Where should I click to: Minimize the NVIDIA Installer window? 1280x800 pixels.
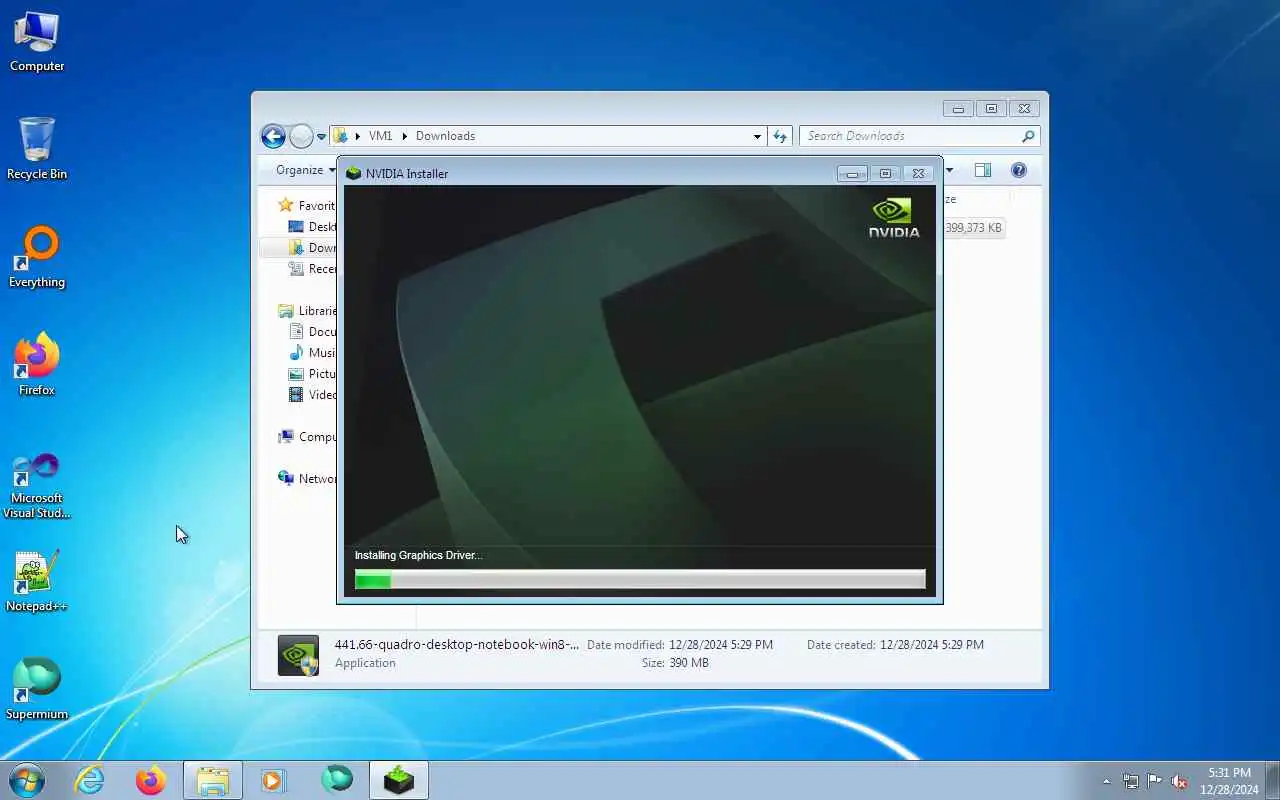point(852,174)
